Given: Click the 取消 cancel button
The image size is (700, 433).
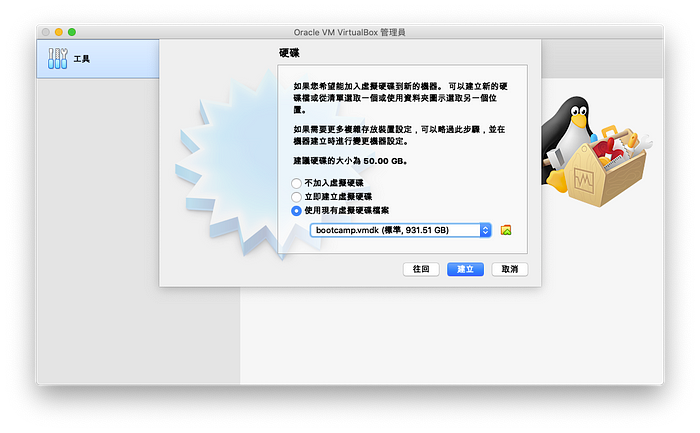Looking at the screenshot, I should click(509, 269).
